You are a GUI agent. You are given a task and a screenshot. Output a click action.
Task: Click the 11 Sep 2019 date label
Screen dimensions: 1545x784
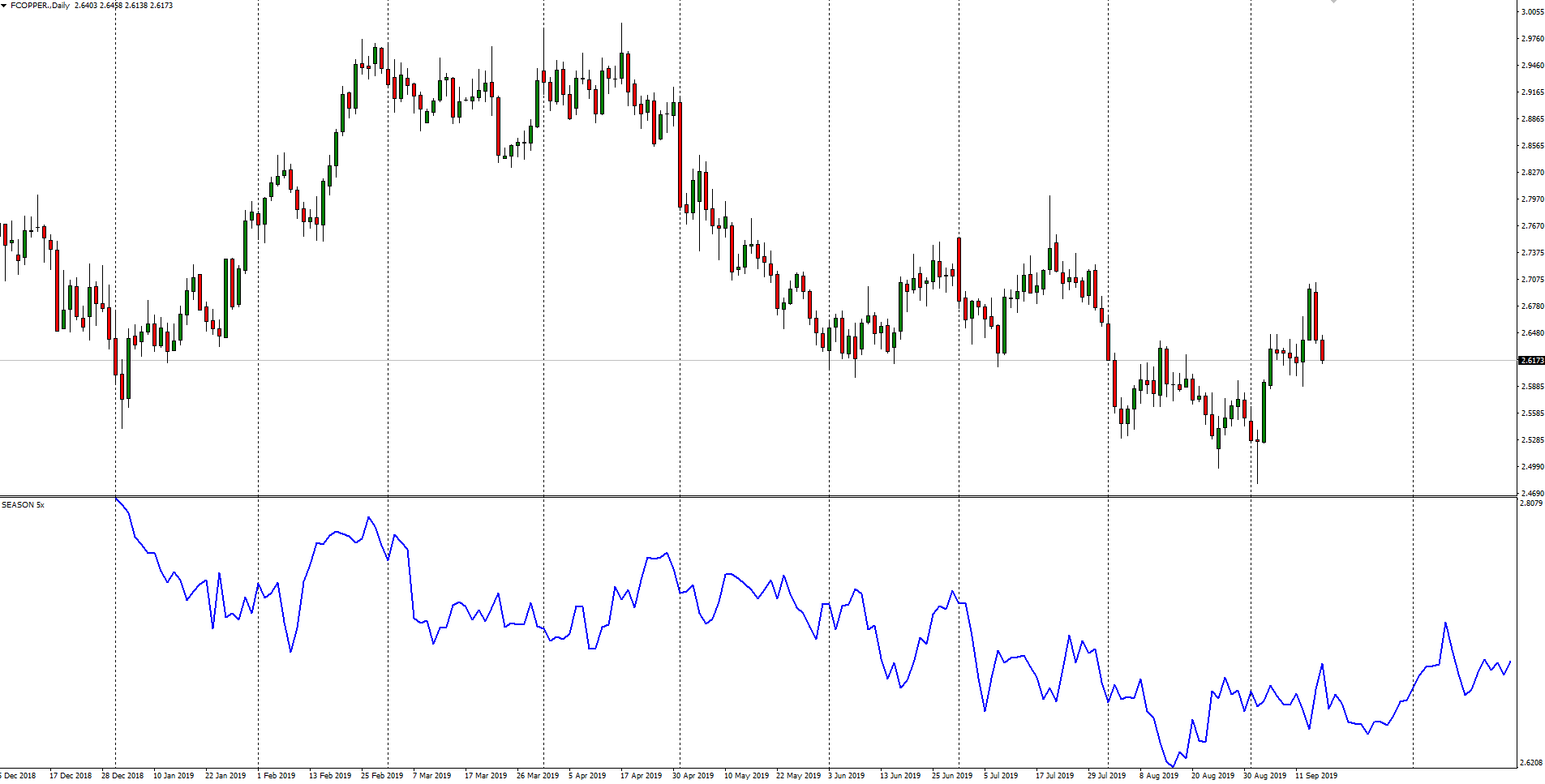(1316, 776)
